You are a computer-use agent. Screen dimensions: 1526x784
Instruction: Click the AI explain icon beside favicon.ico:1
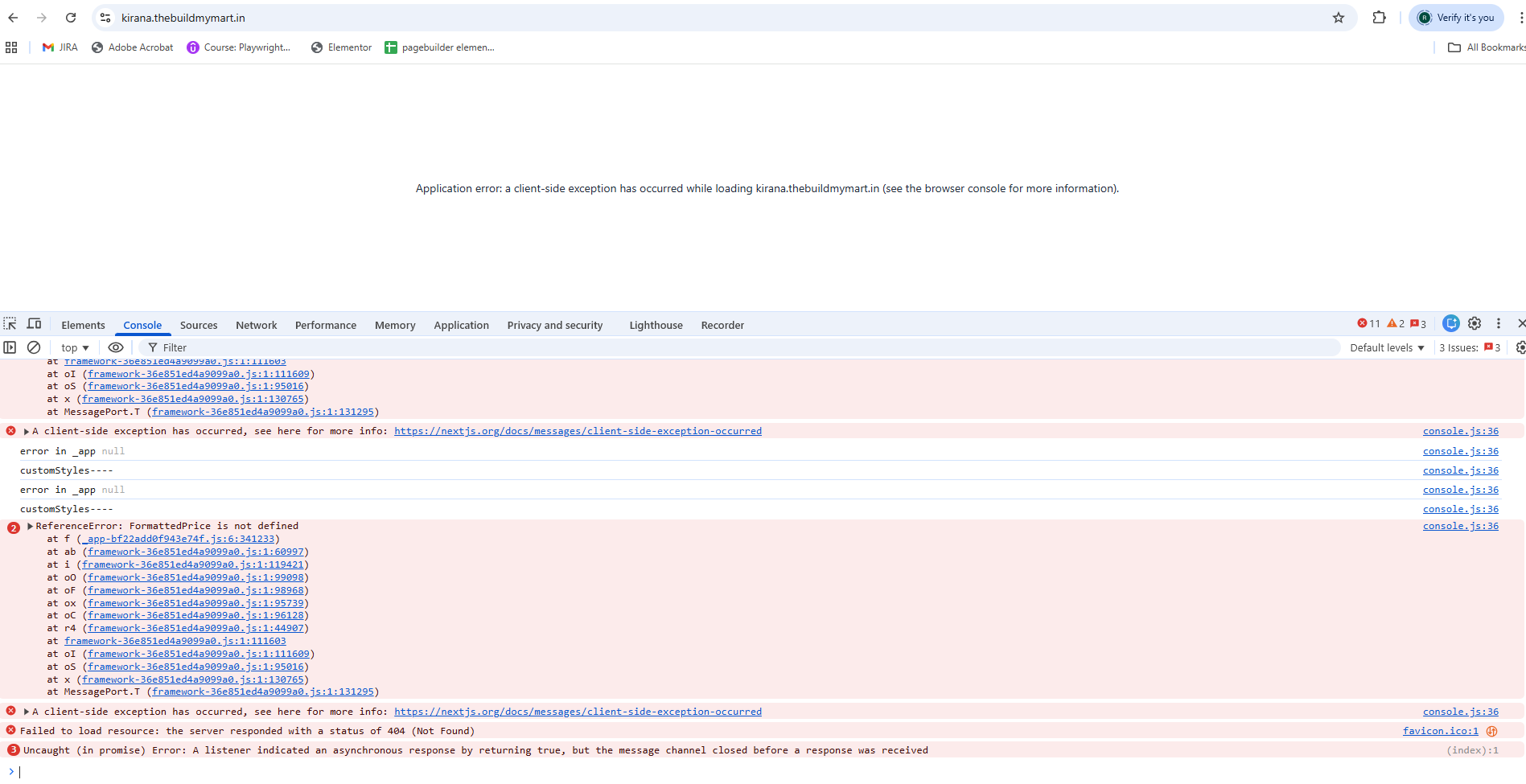pos(1492,731)
